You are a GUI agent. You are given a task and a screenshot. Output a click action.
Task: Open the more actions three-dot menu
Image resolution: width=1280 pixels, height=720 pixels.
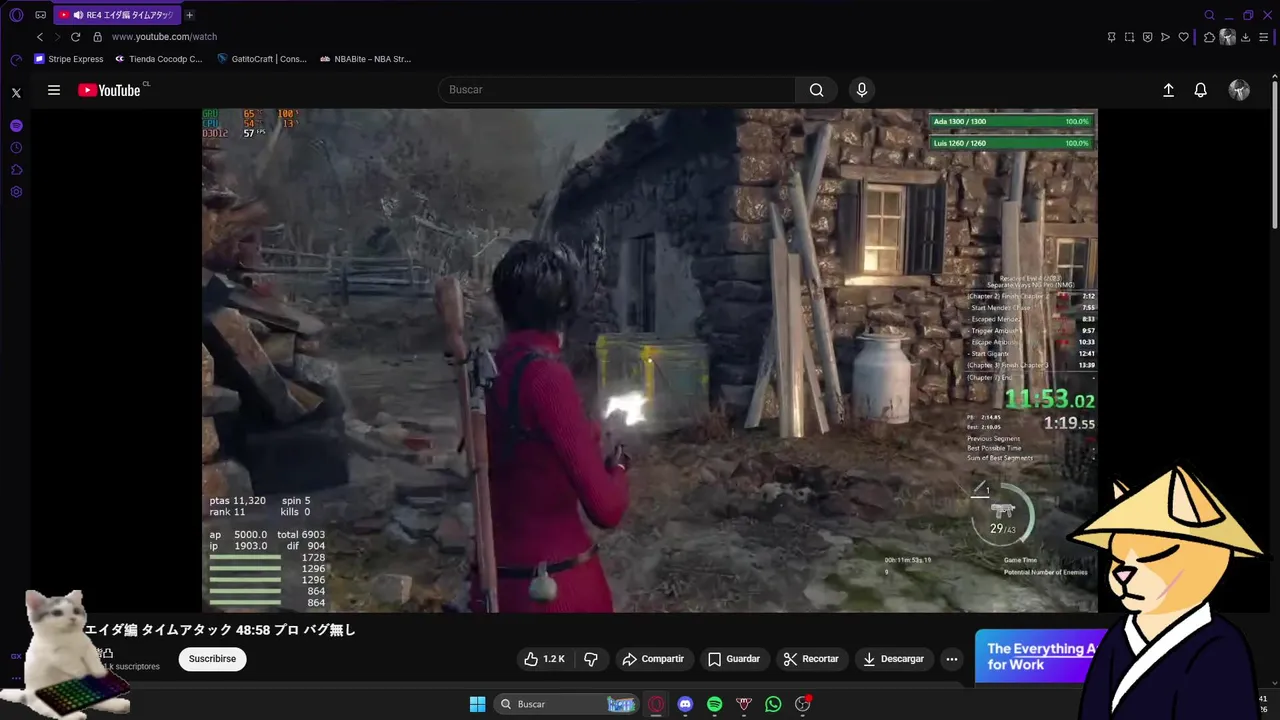point(952,659)
